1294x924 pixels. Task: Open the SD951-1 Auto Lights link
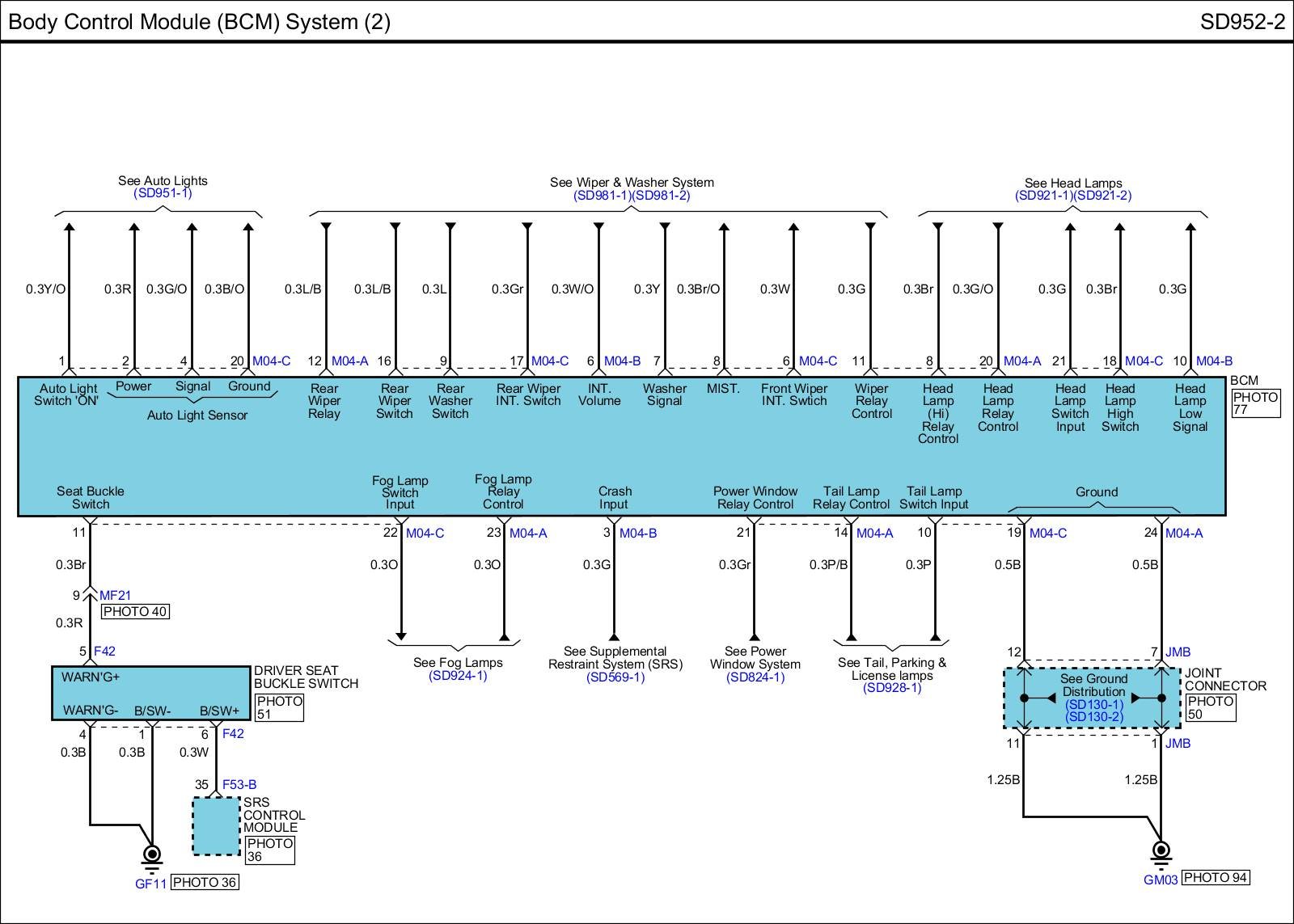163,194
